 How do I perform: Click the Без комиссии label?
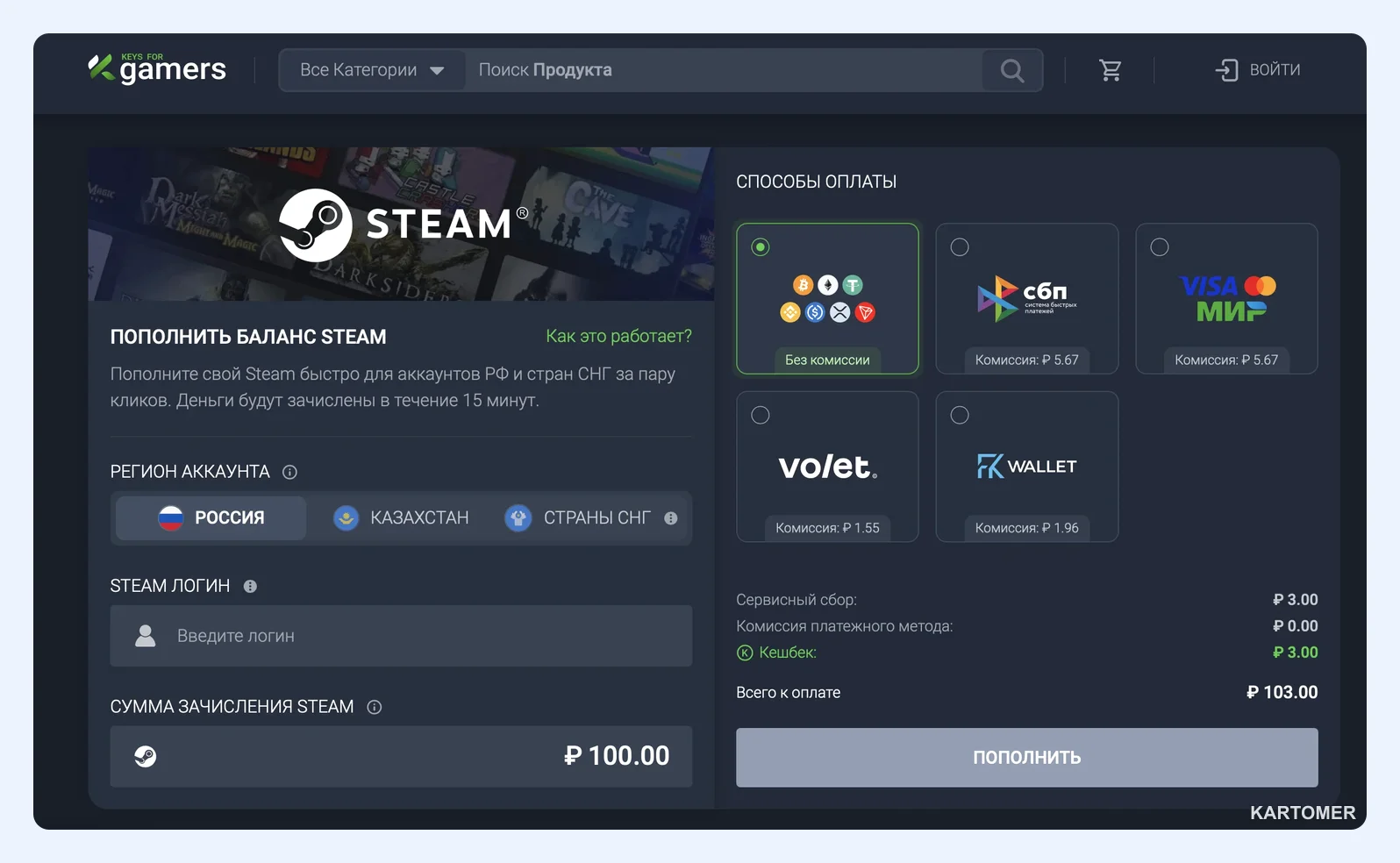coord(827,360)
